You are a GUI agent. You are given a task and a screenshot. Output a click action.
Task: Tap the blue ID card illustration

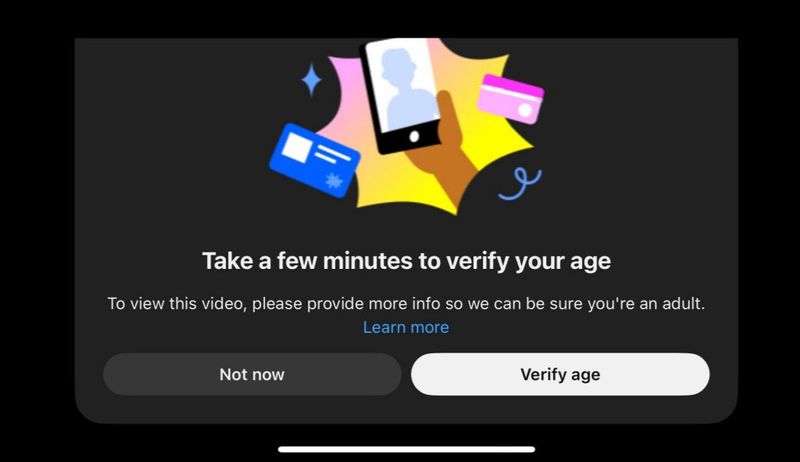pos(314,160)
